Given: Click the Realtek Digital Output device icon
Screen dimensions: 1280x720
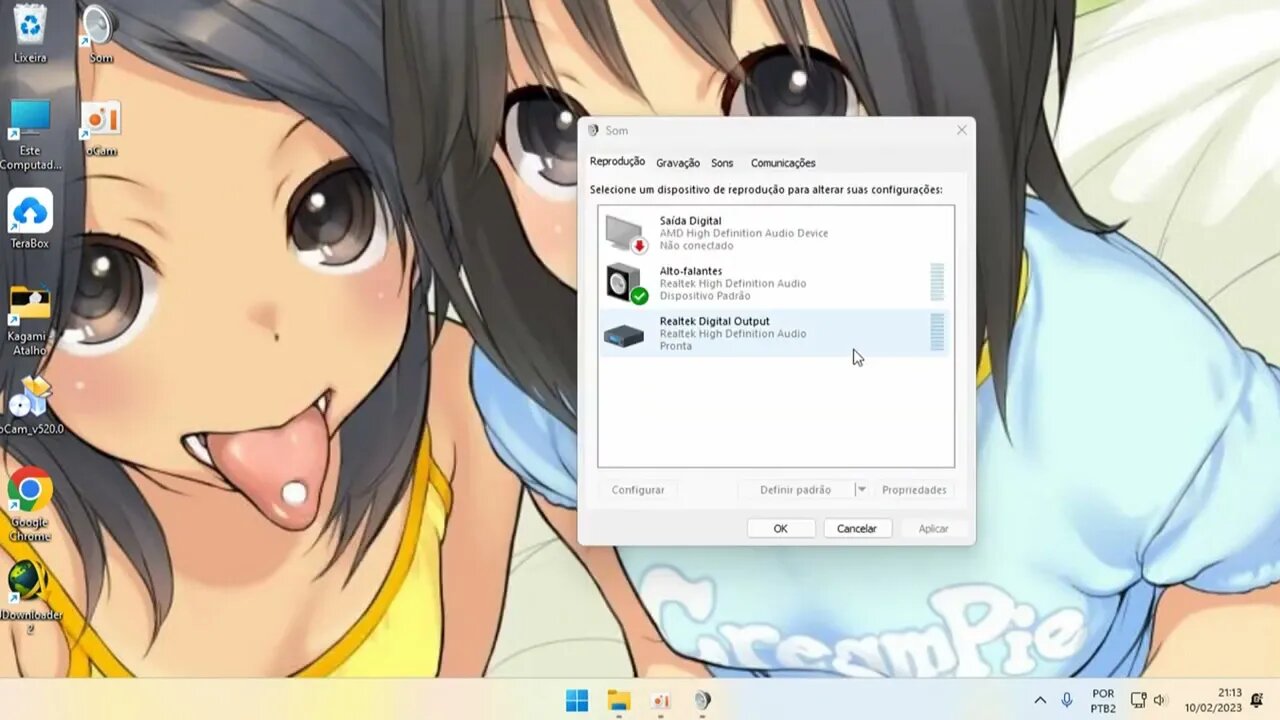Looking at the screenshot, I should click(x=624, y=336).
